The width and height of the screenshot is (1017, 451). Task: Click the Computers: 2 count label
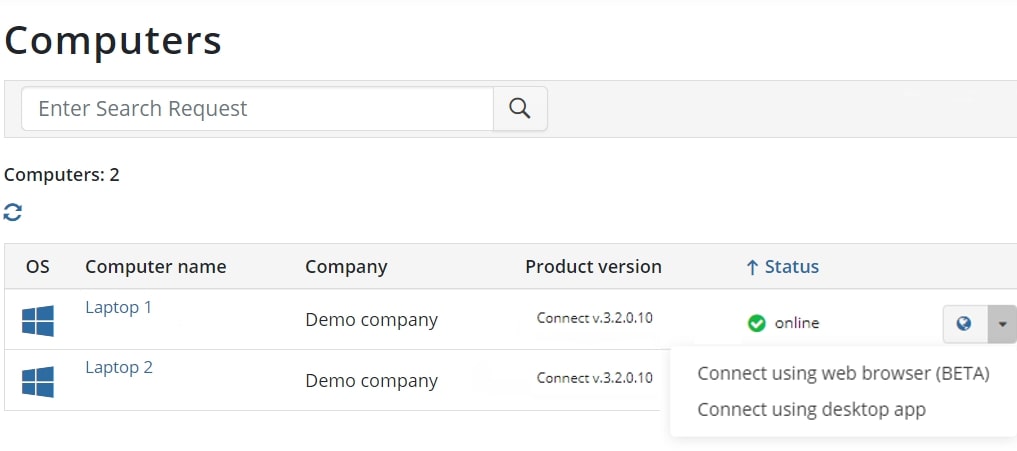point(62,175)
